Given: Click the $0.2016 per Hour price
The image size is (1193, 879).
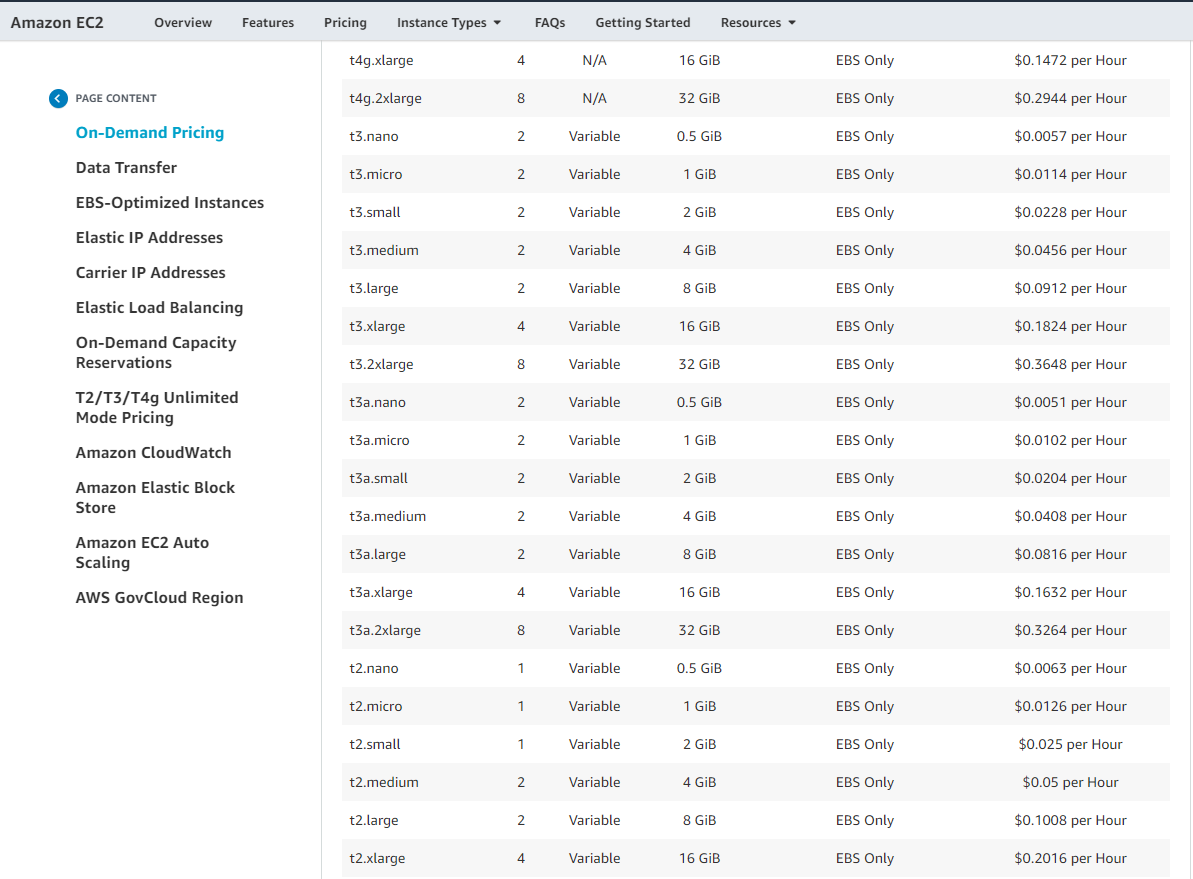Looking at the screenshot, I should pyautogui.click(x=1071, y=859).
